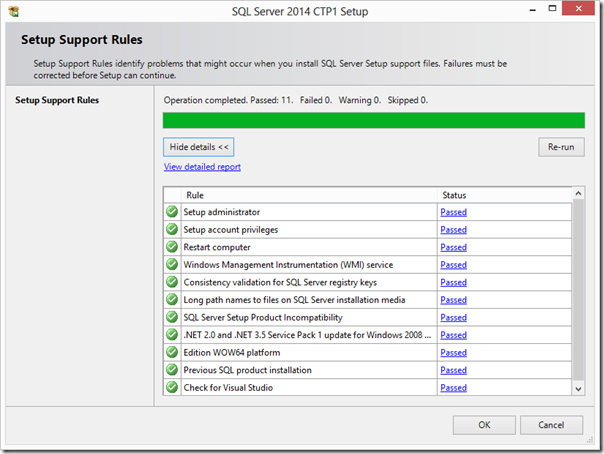
Task: Select Previous SQL product installation rule text
Action: click(x=247, y=370)
